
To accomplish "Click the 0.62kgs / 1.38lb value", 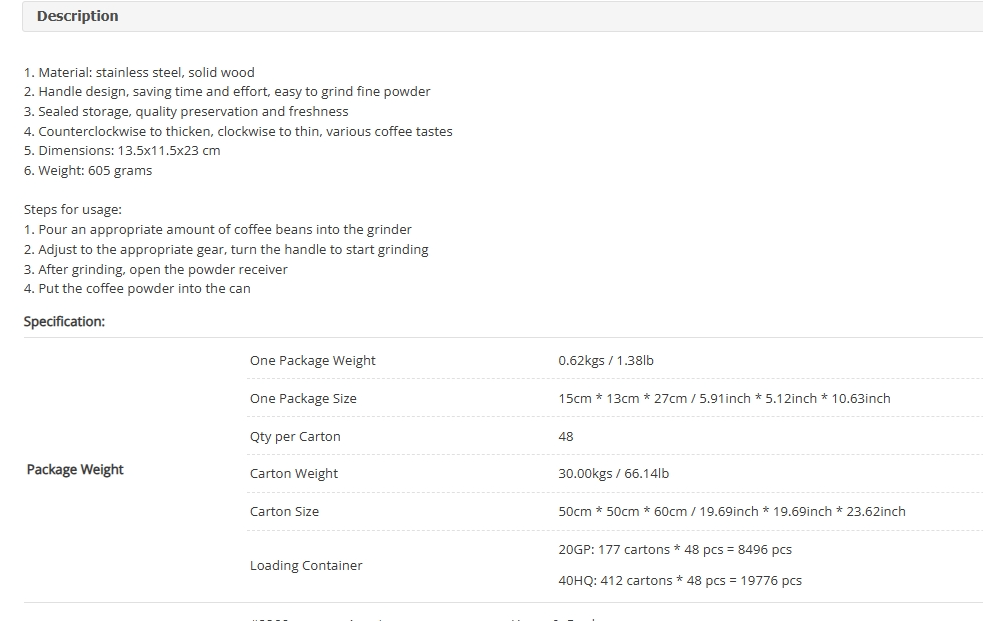I will coord(606,360).
